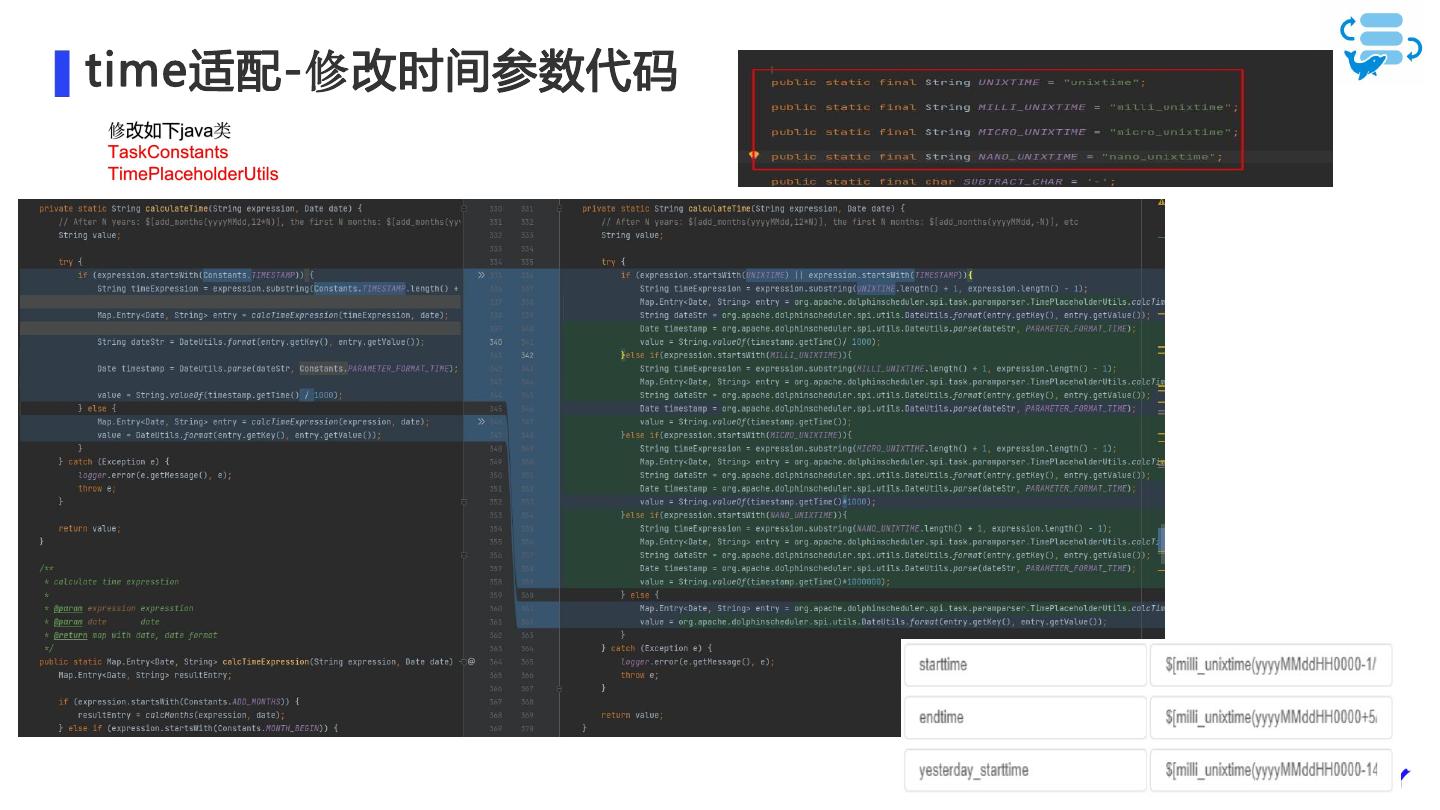Click the 'Map.Entry<Date, String> resultEntry;' line
The height and width of the screenshot is (810, 1440).
[145, 675]
